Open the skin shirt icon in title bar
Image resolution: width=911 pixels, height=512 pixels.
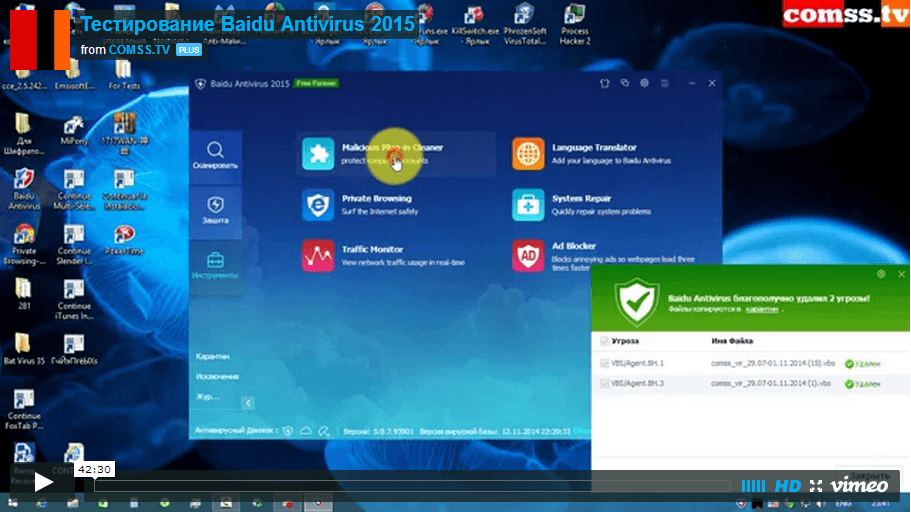pyautogui.click(x=605, y=83)
